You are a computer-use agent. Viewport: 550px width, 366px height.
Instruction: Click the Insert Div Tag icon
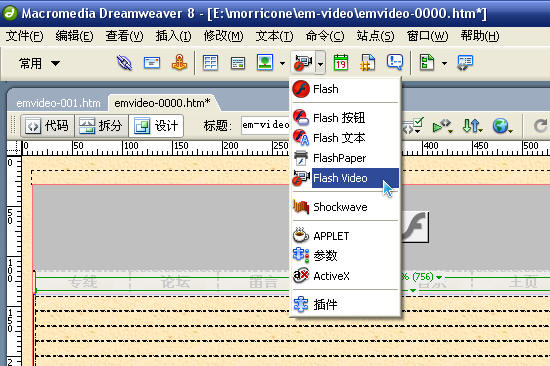(x=238, y=64)
